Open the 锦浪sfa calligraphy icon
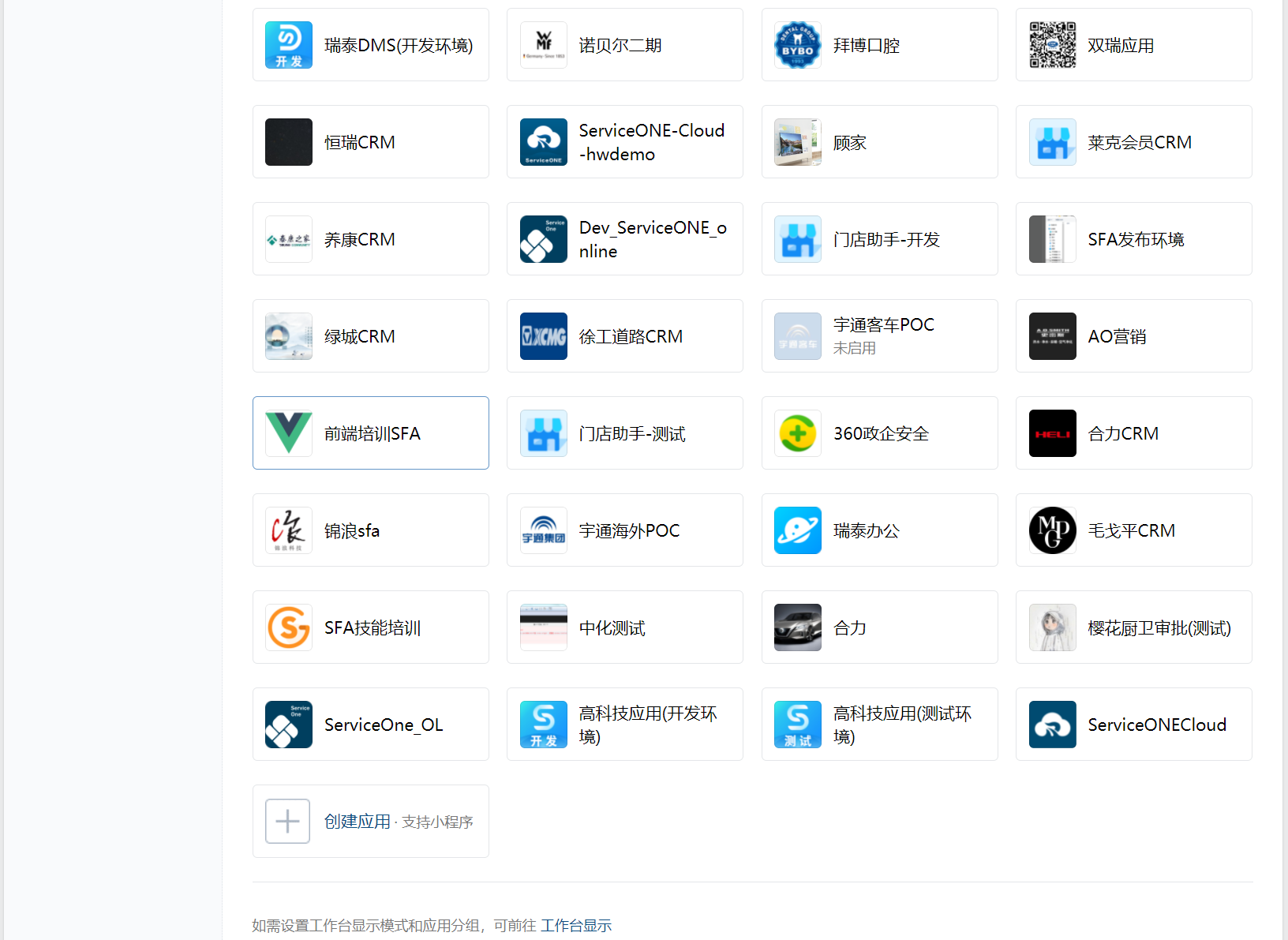This screenshot has width=1288, height=940. pyautogui.click(x=289, y=530)
